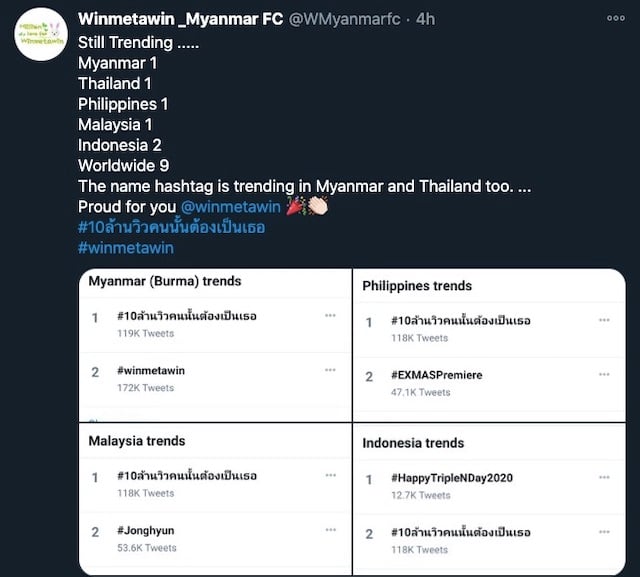Open more options for Malaysia trend #1
Screen dimensions: 640x577
point(331,475)
